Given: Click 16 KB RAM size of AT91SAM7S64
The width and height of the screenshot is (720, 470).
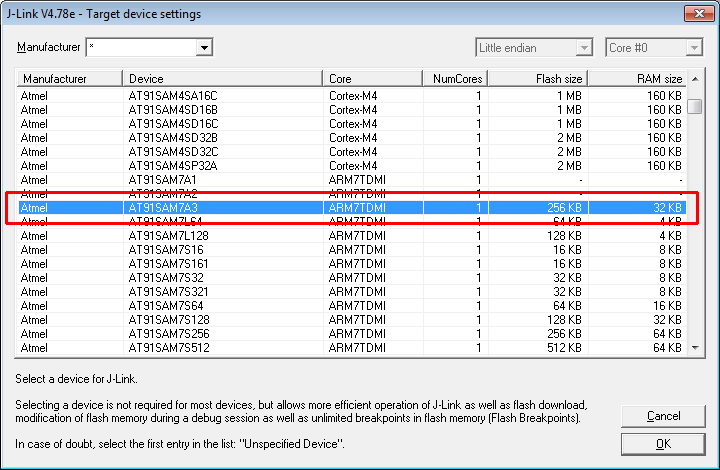Looking at the screenshot, I should tap(667, 306).
